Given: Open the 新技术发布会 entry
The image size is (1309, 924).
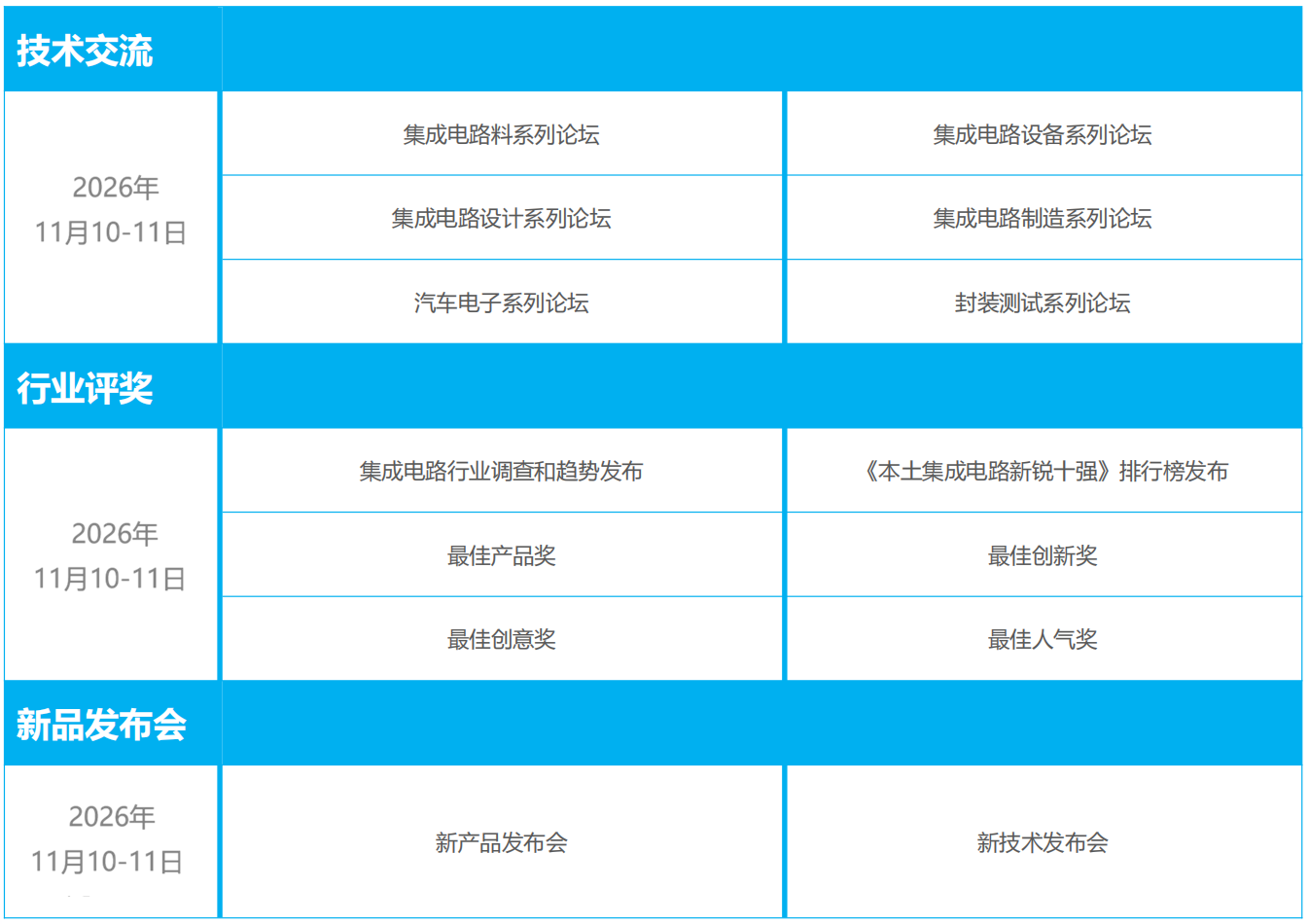Looking at the screenshot, I should (1042, 842).
